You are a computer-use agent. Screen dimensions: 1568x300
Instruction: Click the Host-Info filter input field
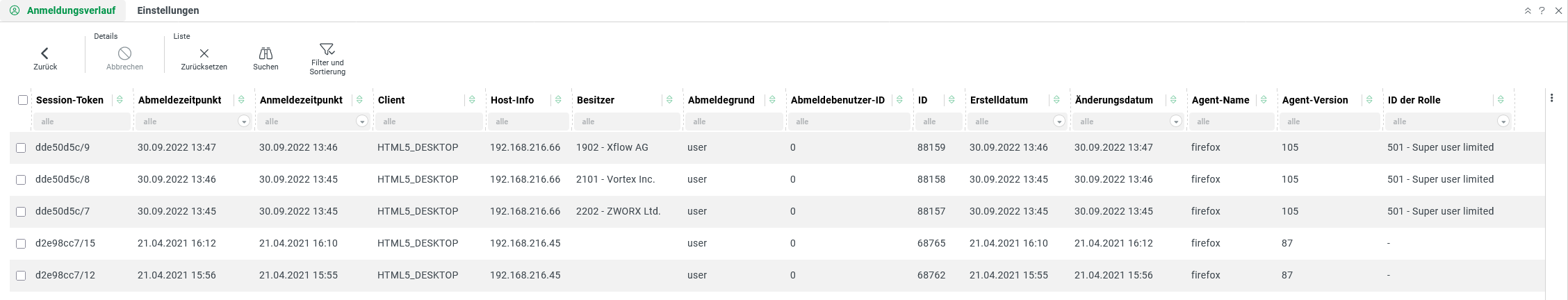click(x=527, y=122)
